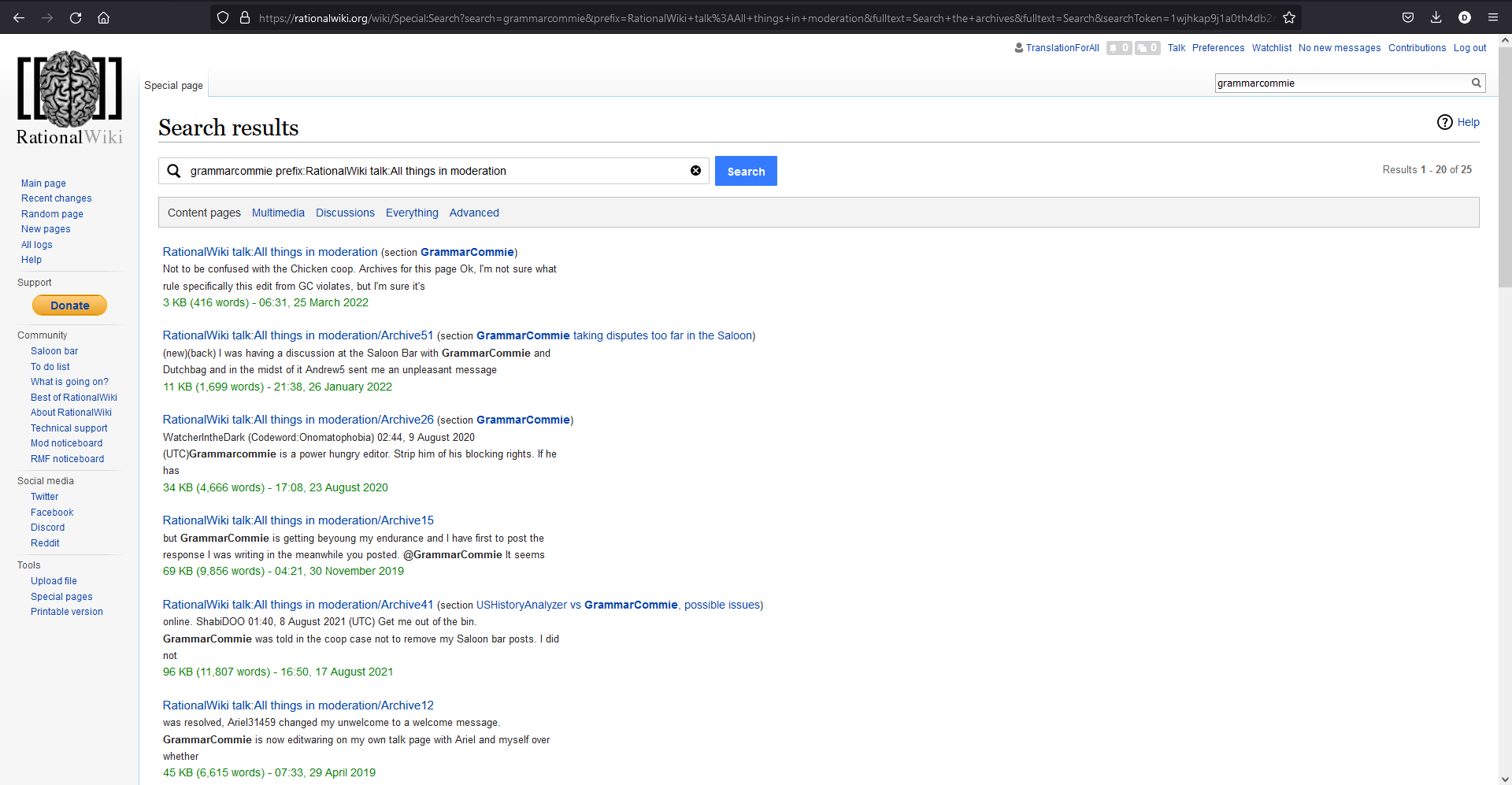Screen dimensions: 1512x785
Task: Click the notices notification badge
Action: pyautogui.click(x=1147, y=48)
